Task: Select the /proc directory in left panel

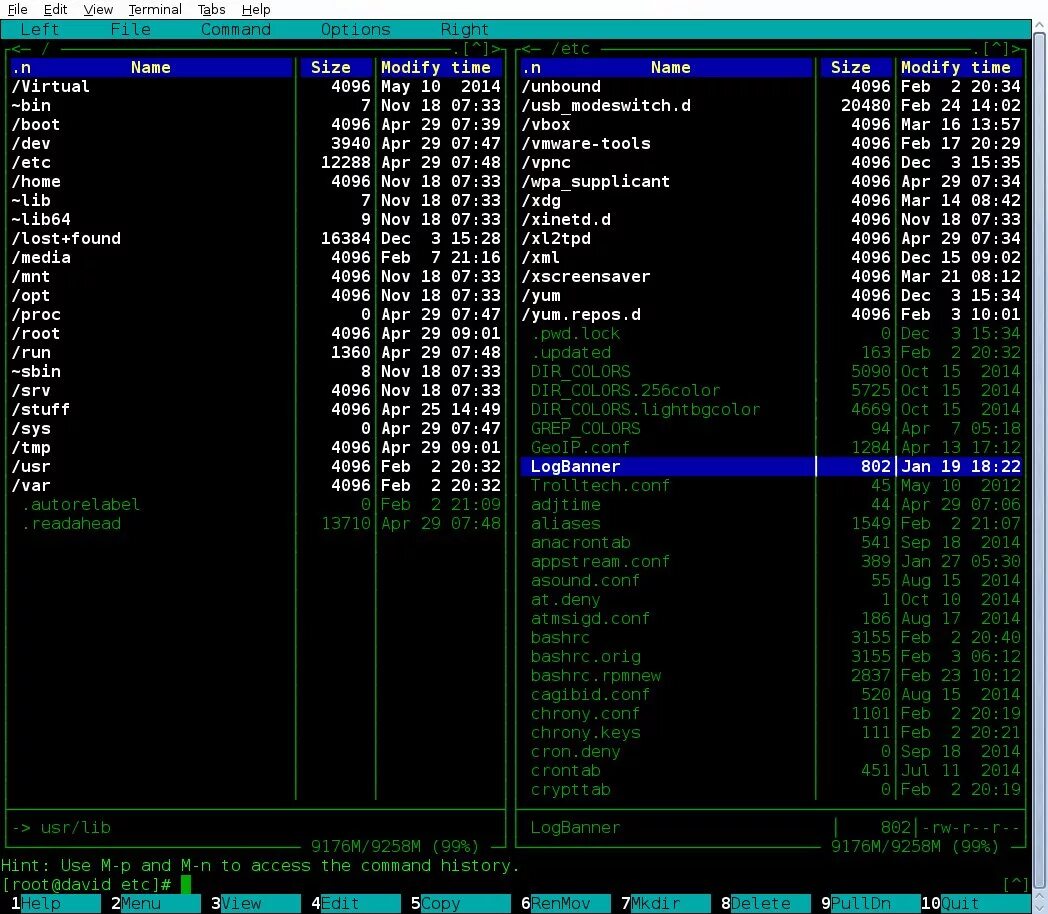Action: [x=256, y=315]
